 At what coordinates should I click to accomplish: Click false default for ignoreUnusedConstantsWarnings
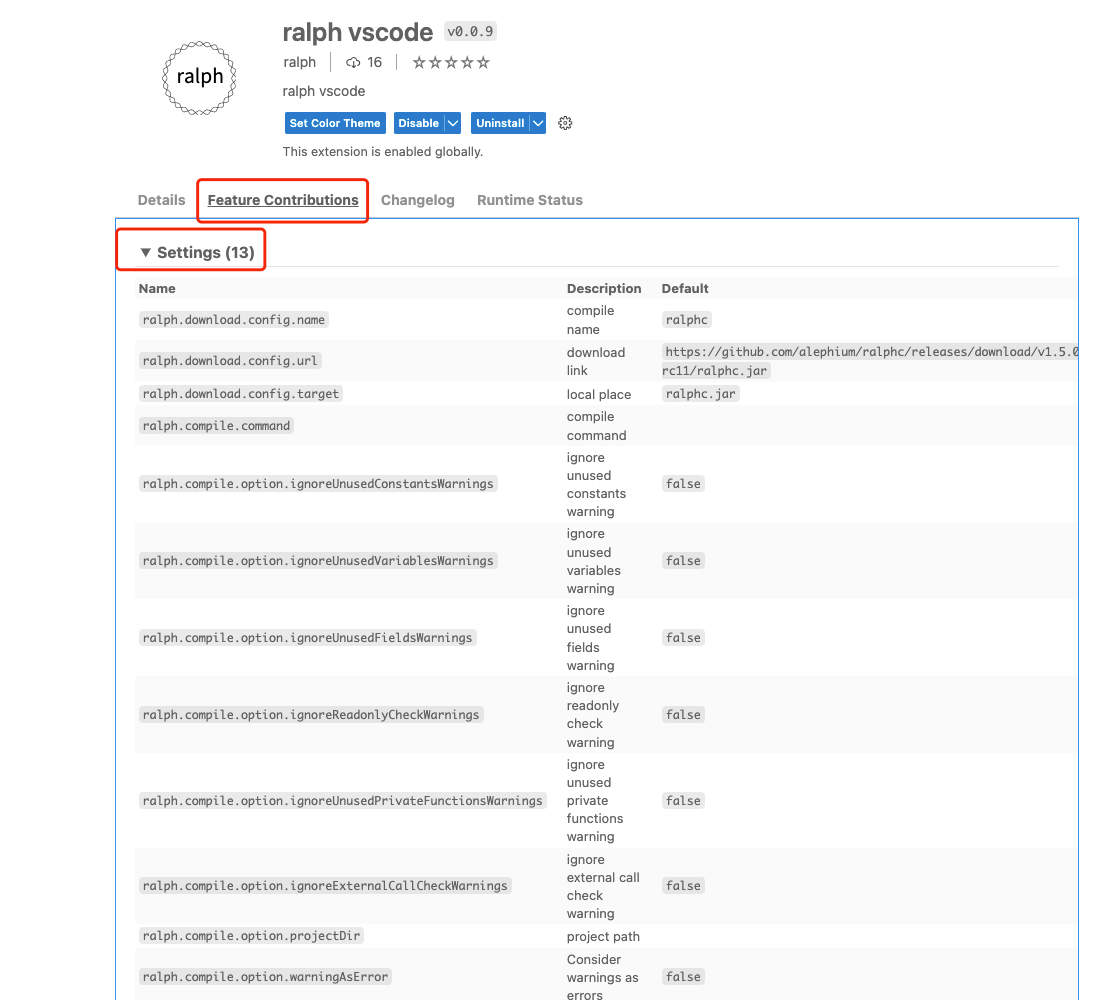tap(683, 484)
